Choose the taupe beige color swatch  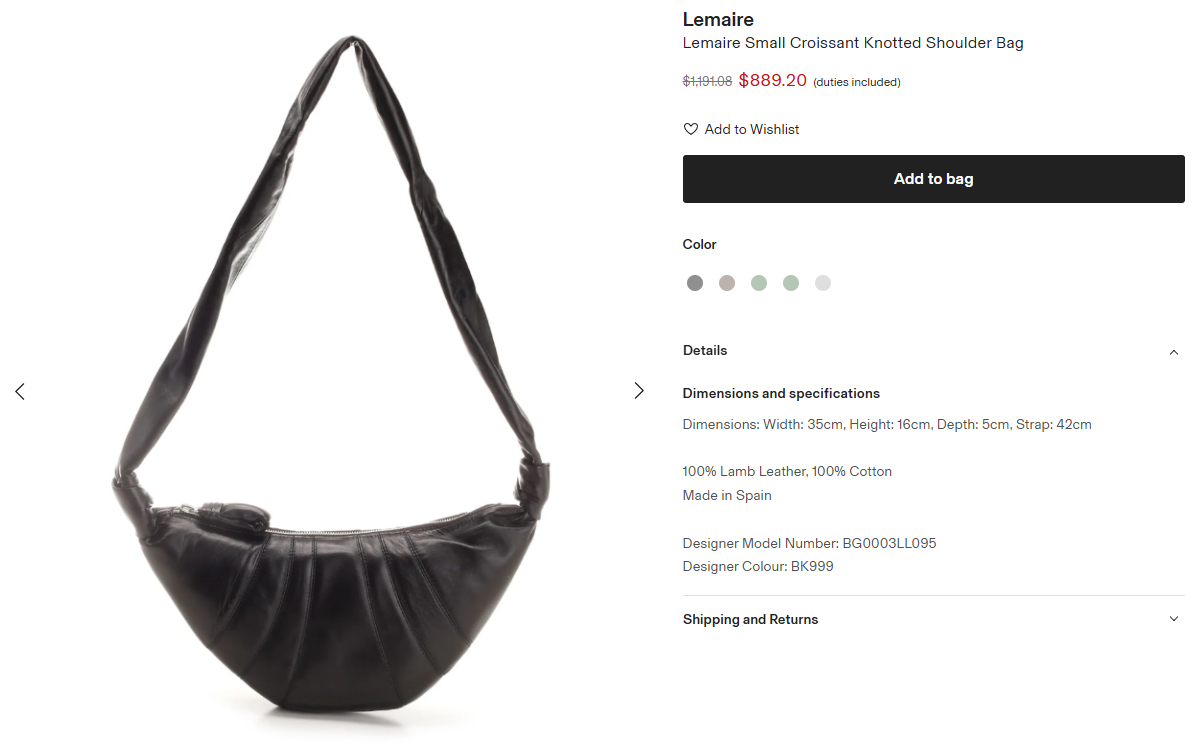(727, 283)
